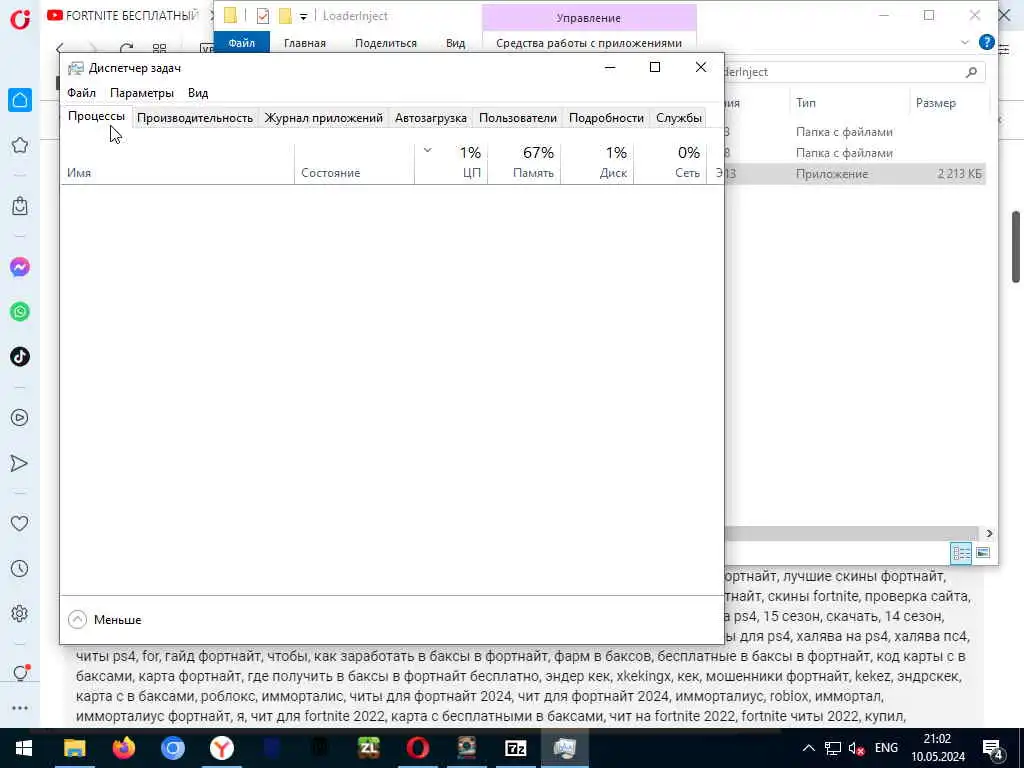The height and width of the screenshot is (768, 1024).
Task: Click the properties checkmark icon in Explorer title bar
Action: click(263, 16)
